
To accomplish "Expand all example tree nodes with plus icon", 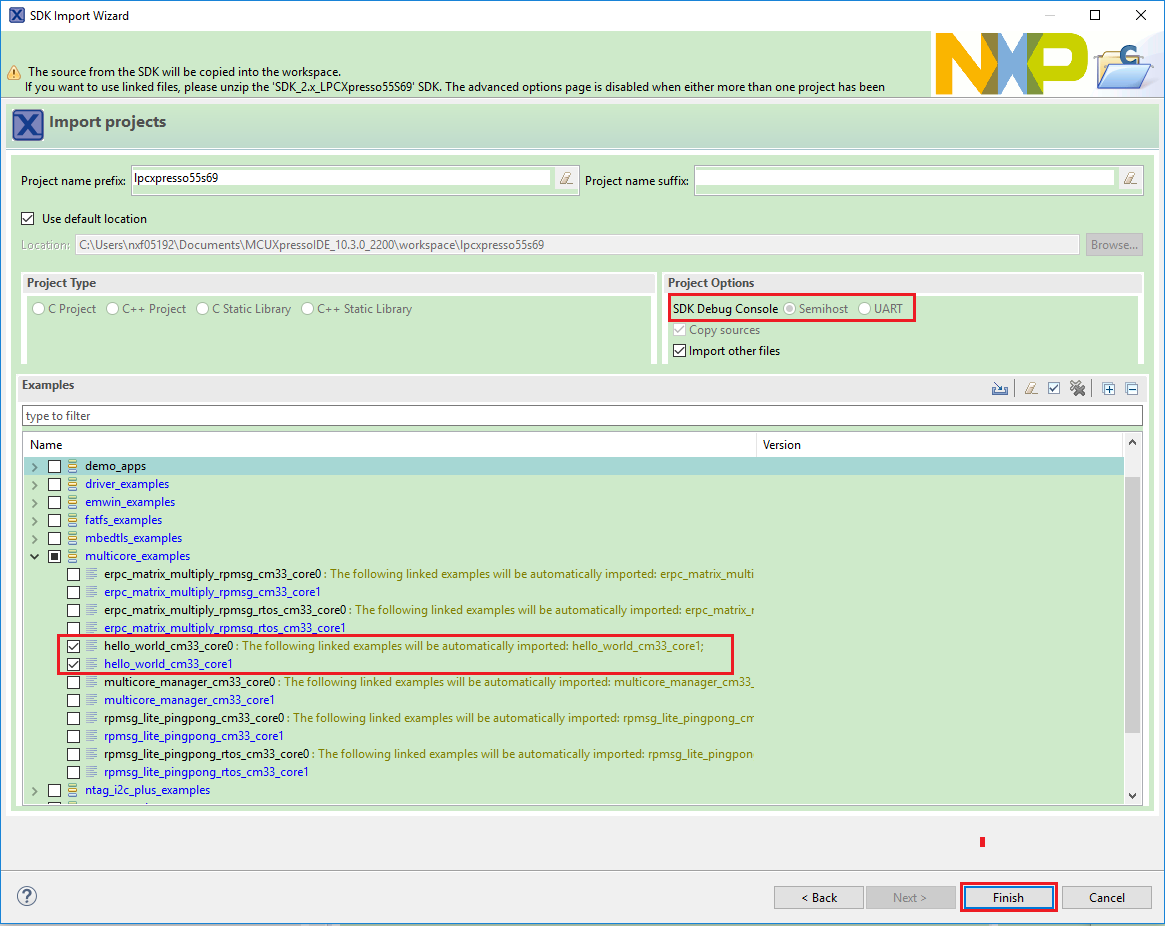I will pyautogui.click(x=1109, y=389).
